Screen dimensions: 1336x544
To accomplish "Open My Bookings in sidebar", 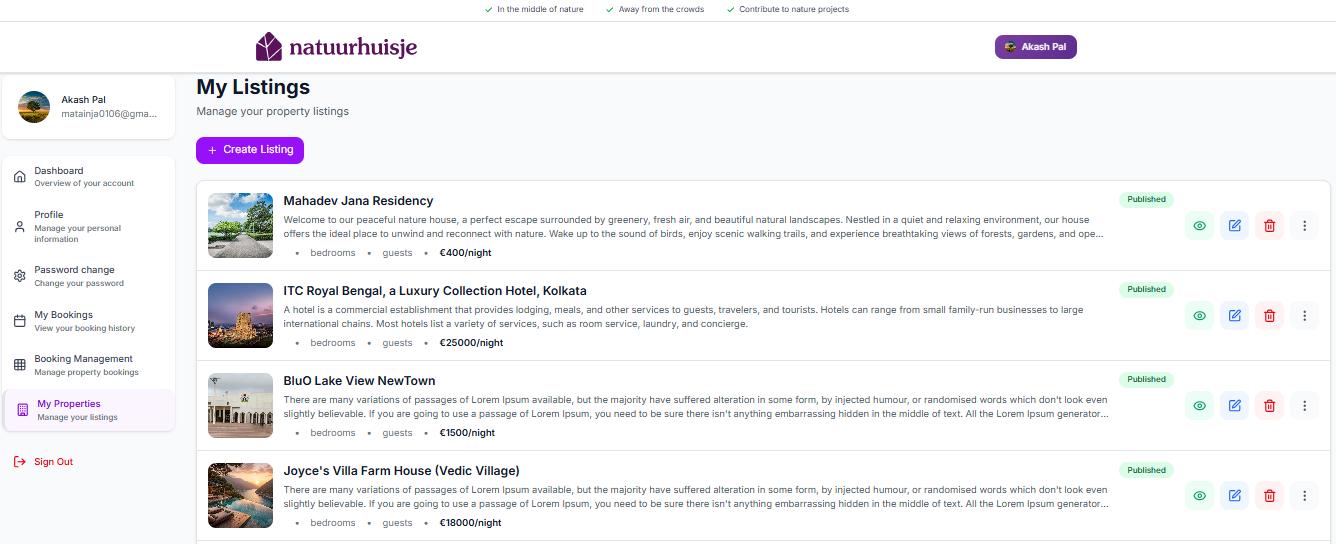I will coord(88,321).
